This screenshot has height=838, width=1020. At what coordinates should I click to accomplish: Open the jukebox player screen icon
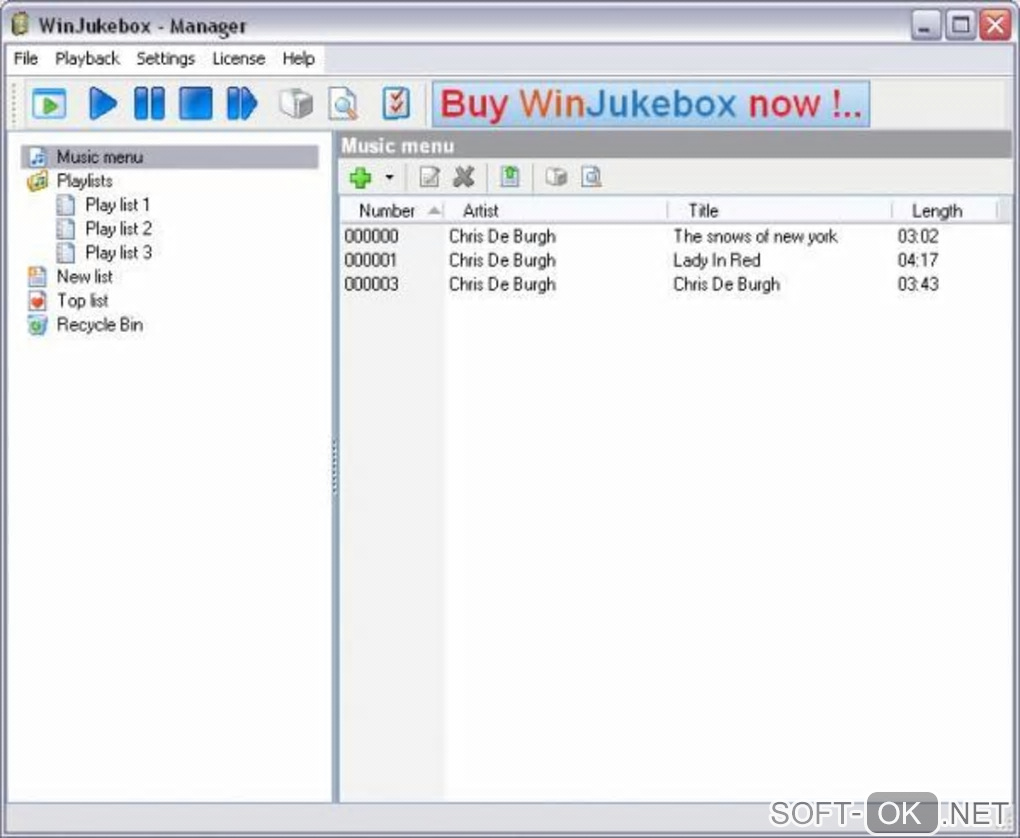pyautogui.click(x=49, y=103)
